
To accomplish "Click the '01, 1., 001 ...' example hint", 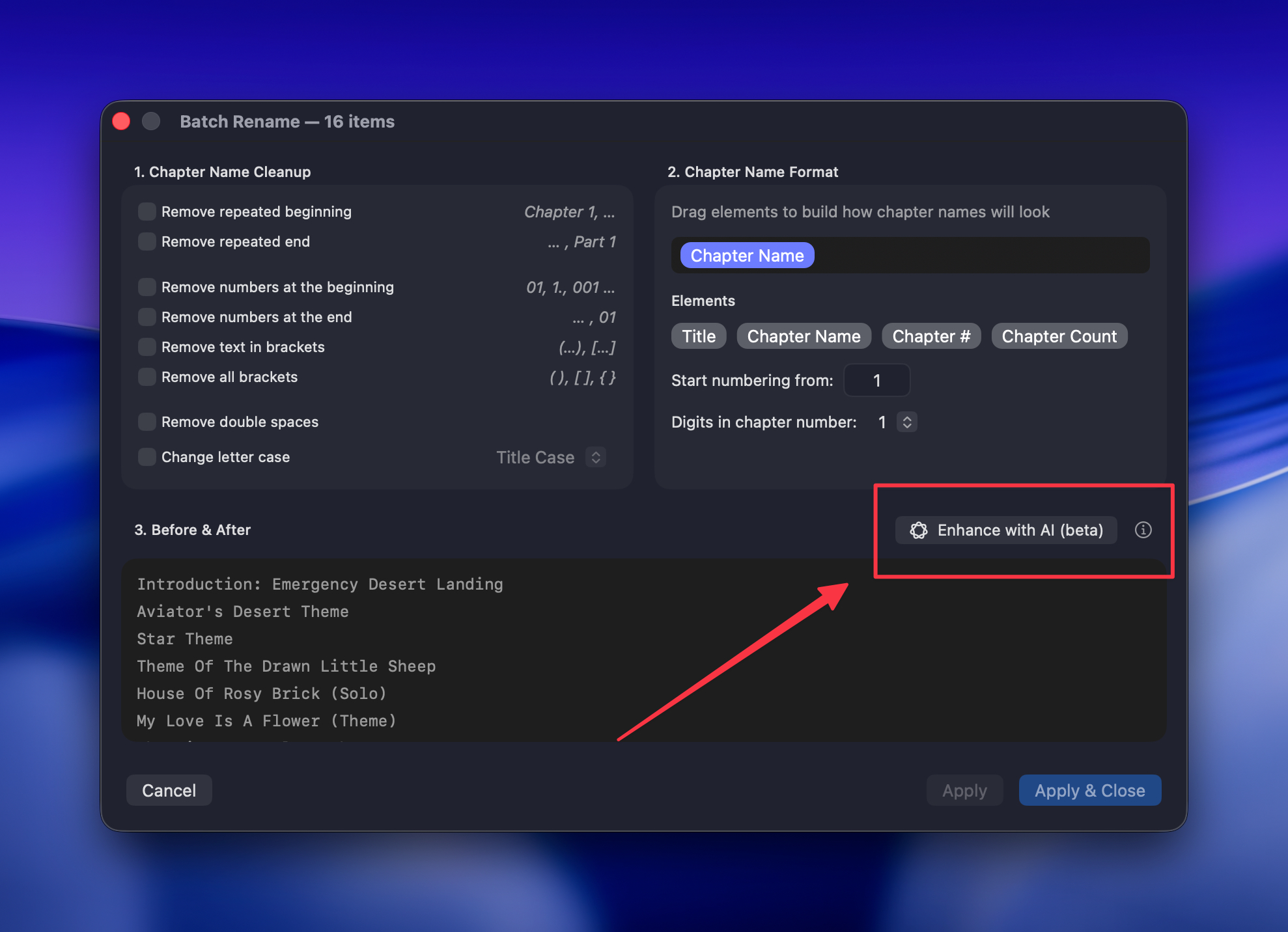I will pyautogui.click(x=570, y=287).
